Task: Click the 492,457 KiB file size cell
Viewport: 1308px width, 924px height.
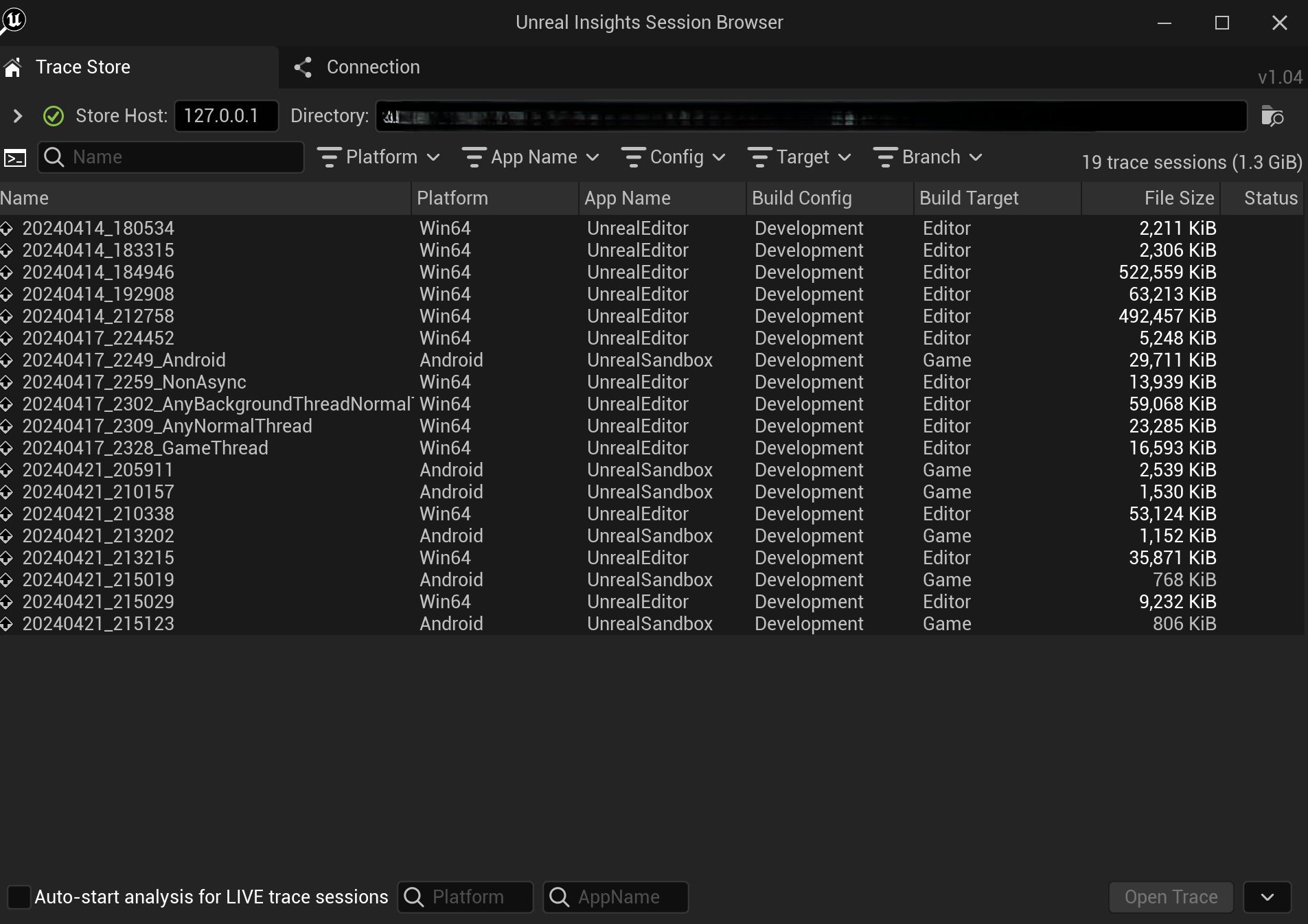Action: click(1167, 316)
